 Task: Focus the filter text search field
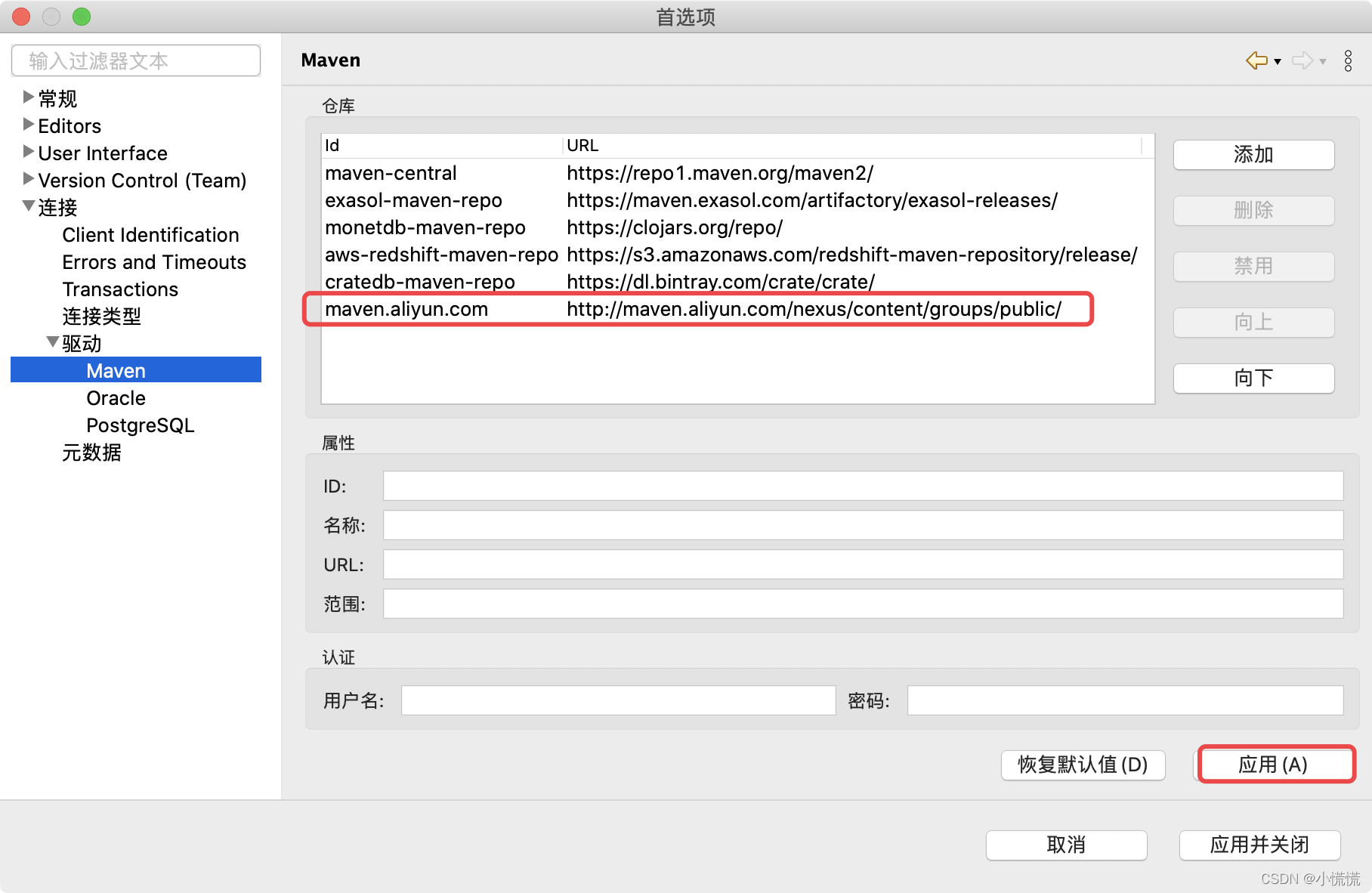136,60
